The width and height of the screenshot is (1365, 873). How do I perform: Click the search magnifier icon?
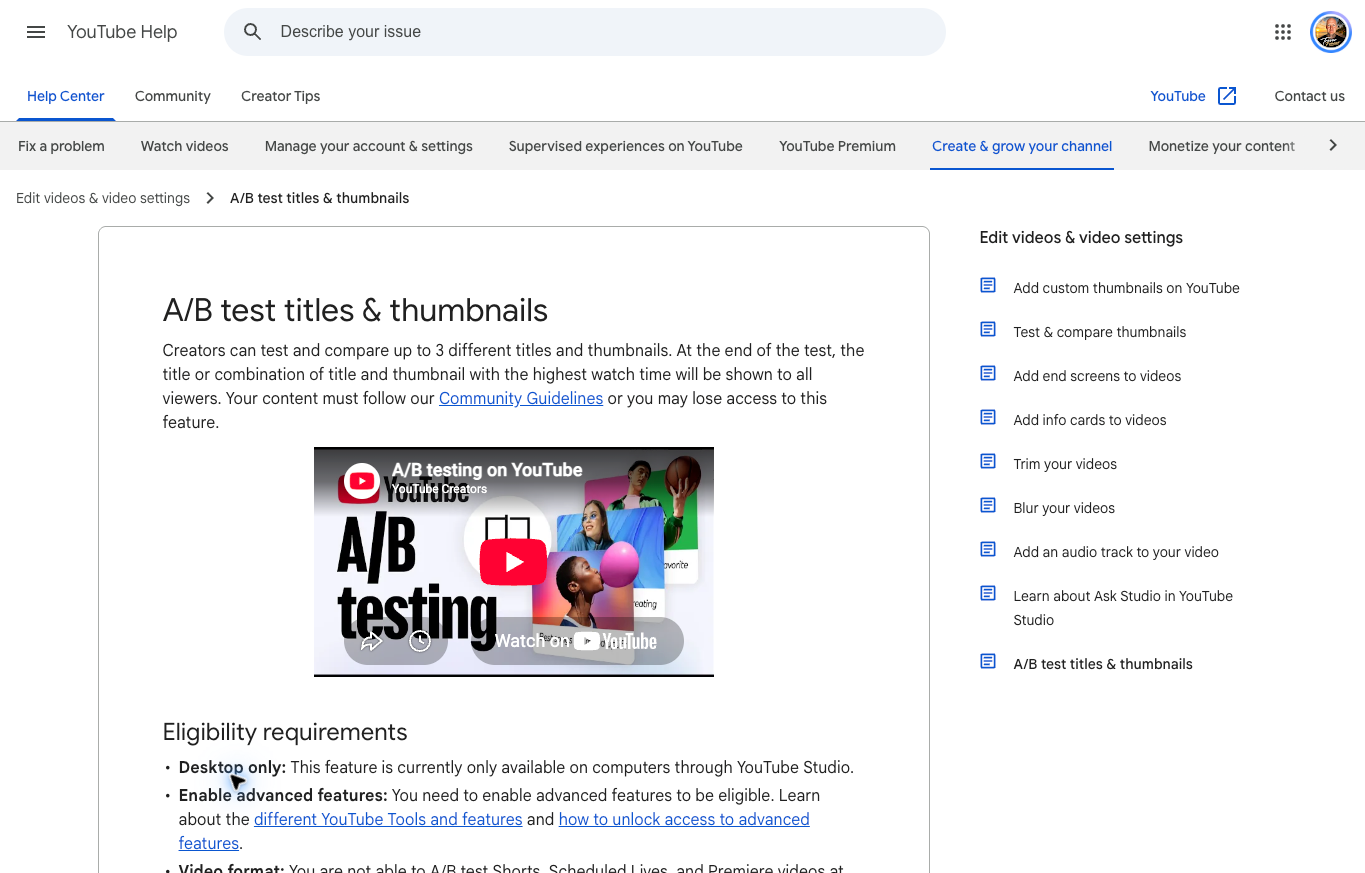click(253, 32)
